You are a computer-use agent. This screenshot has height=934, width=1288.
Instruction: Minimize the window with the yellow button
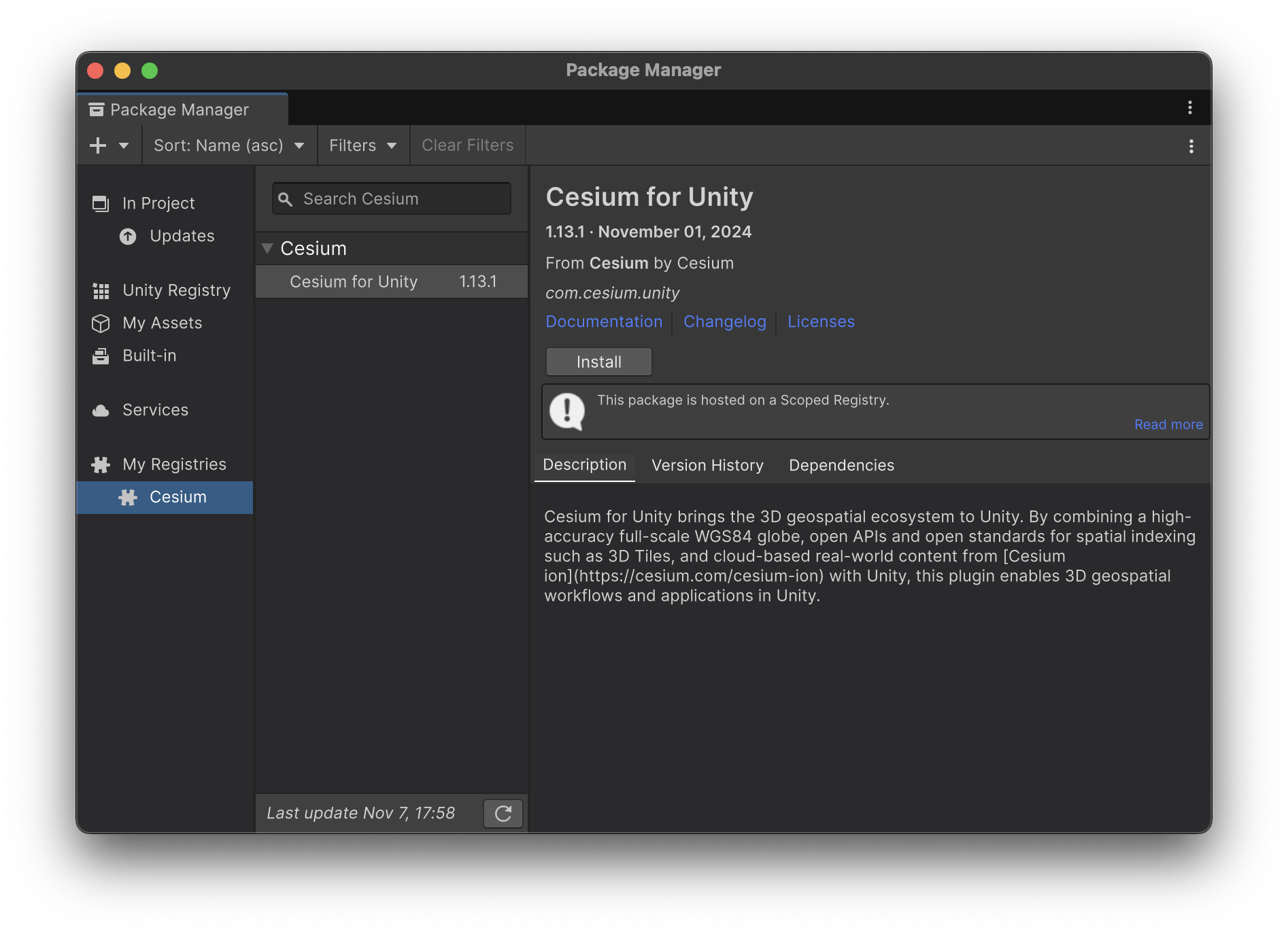[x=122, y=71]
